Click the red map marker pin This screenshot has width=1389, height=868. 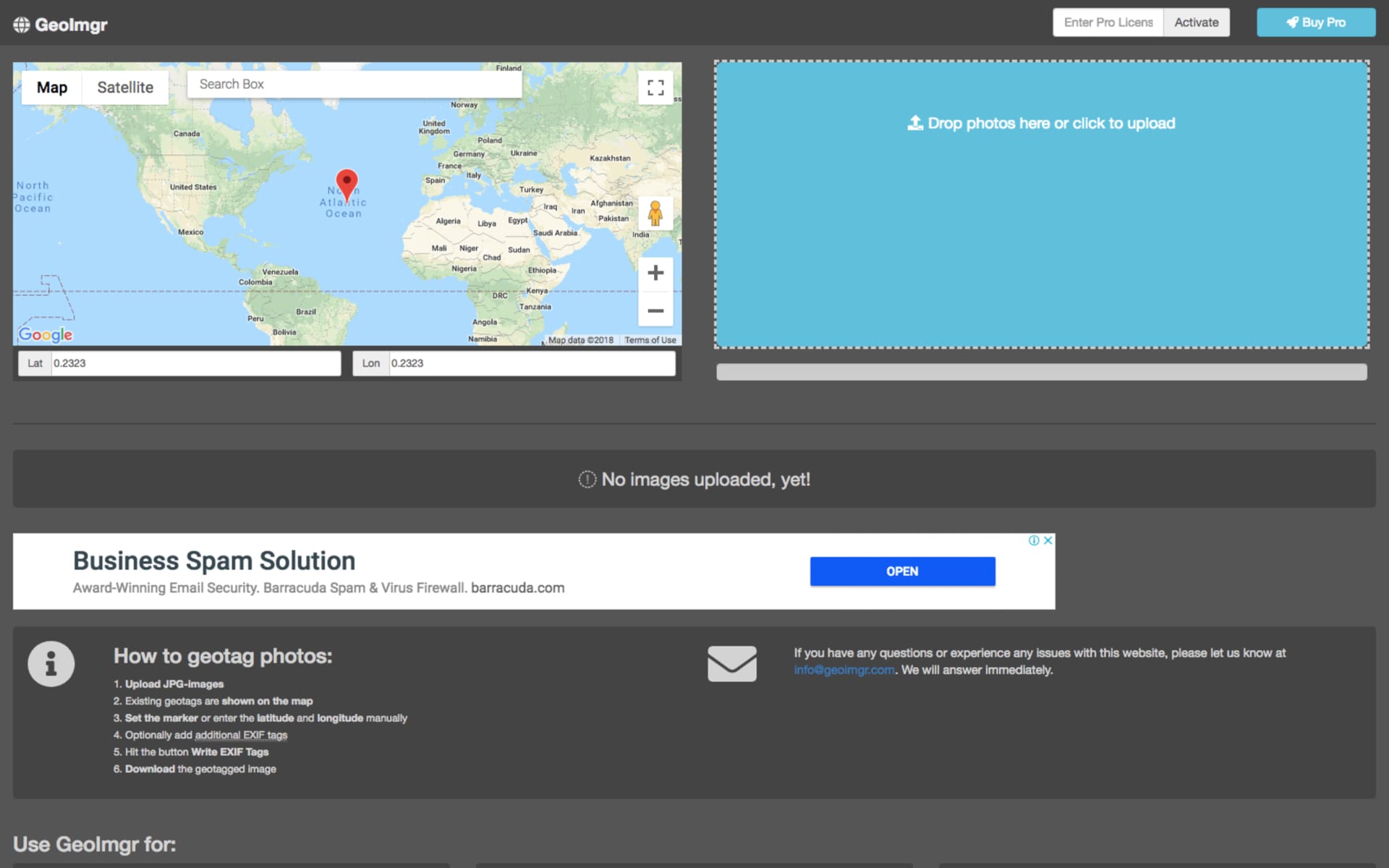pos(347,185)
